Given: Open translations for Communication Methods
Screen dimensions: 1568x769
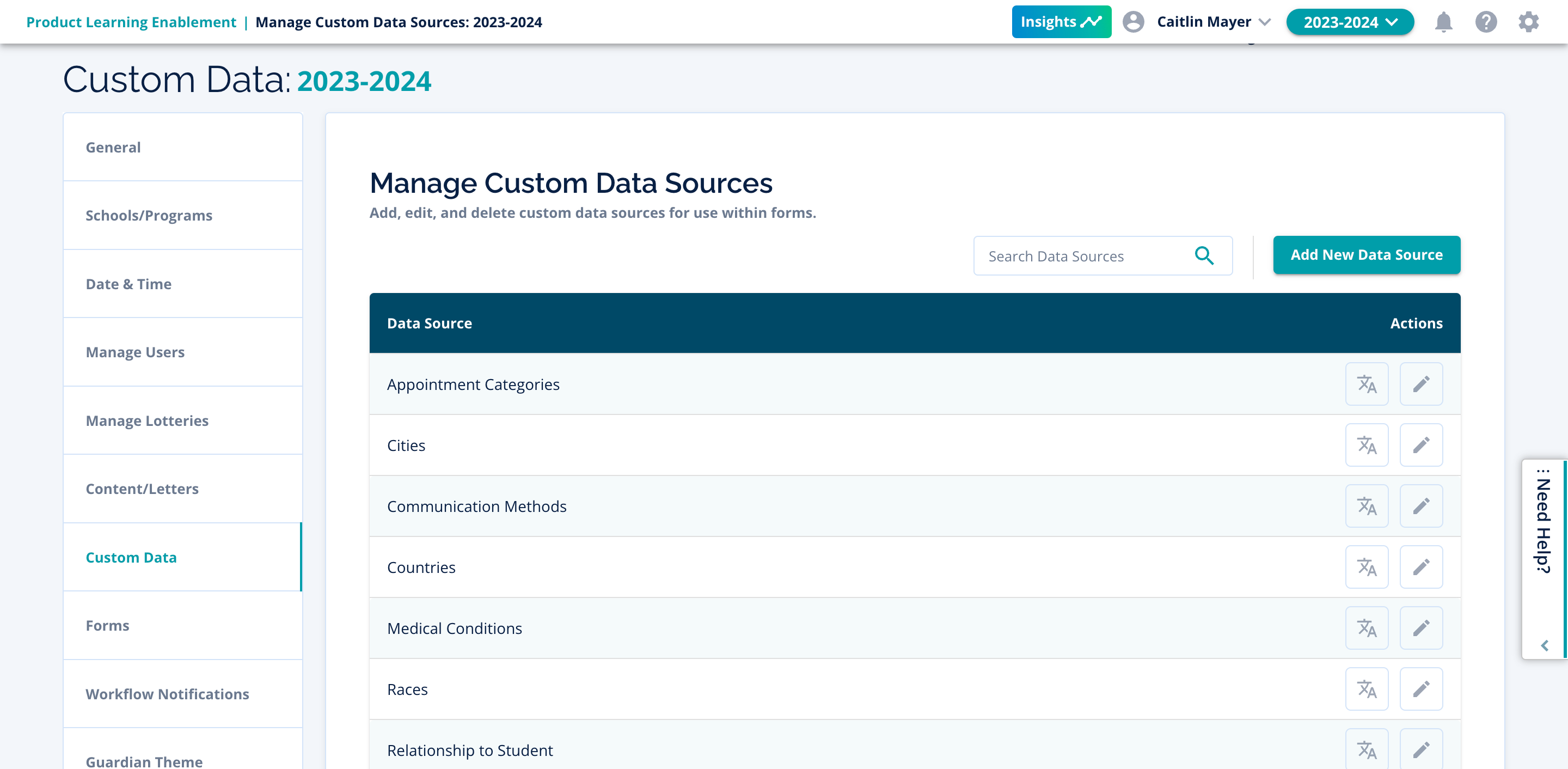Looking at the screenshot, I should [x=1366, y=506].
